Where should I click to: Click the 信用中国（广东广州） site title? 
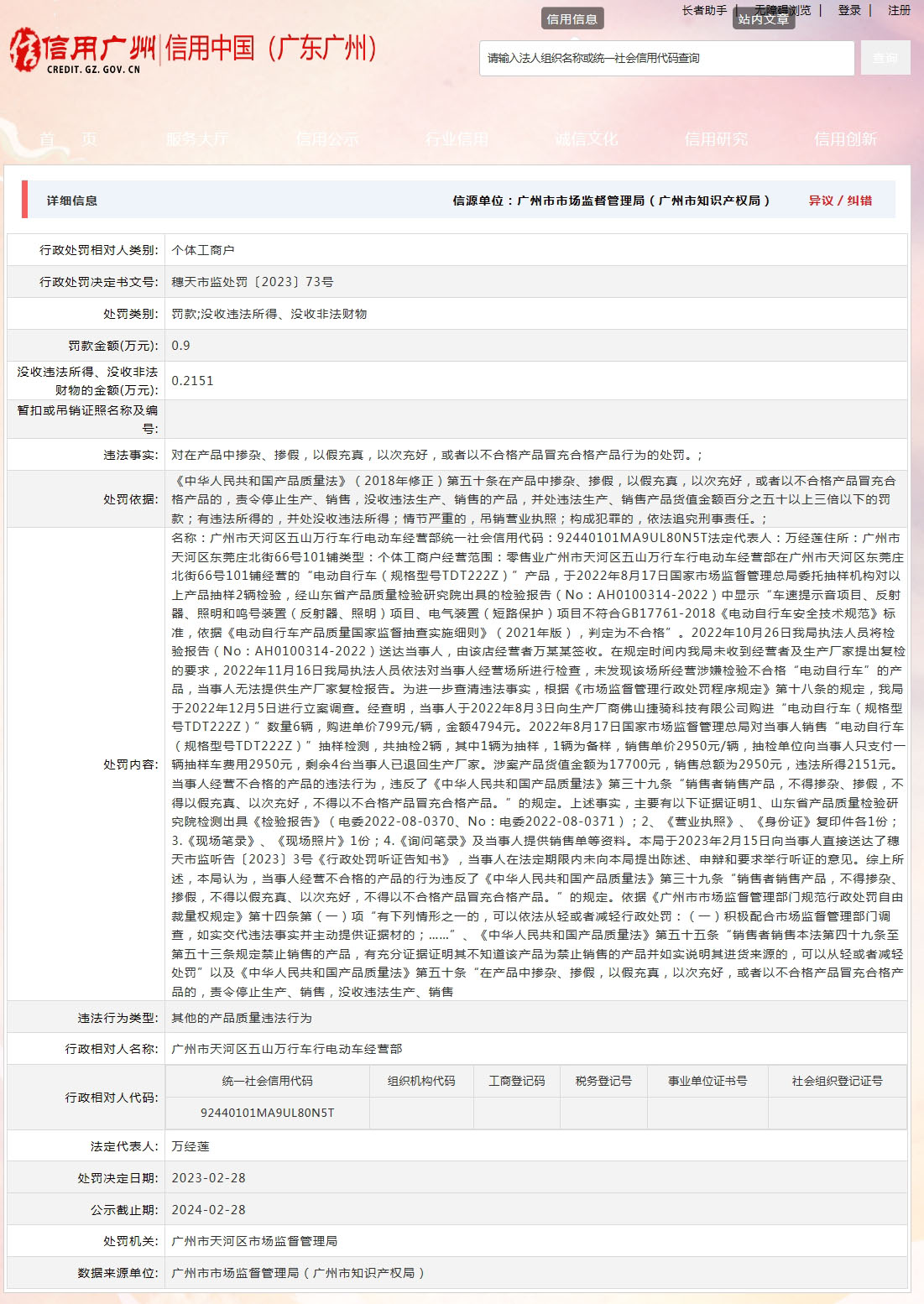272,49
